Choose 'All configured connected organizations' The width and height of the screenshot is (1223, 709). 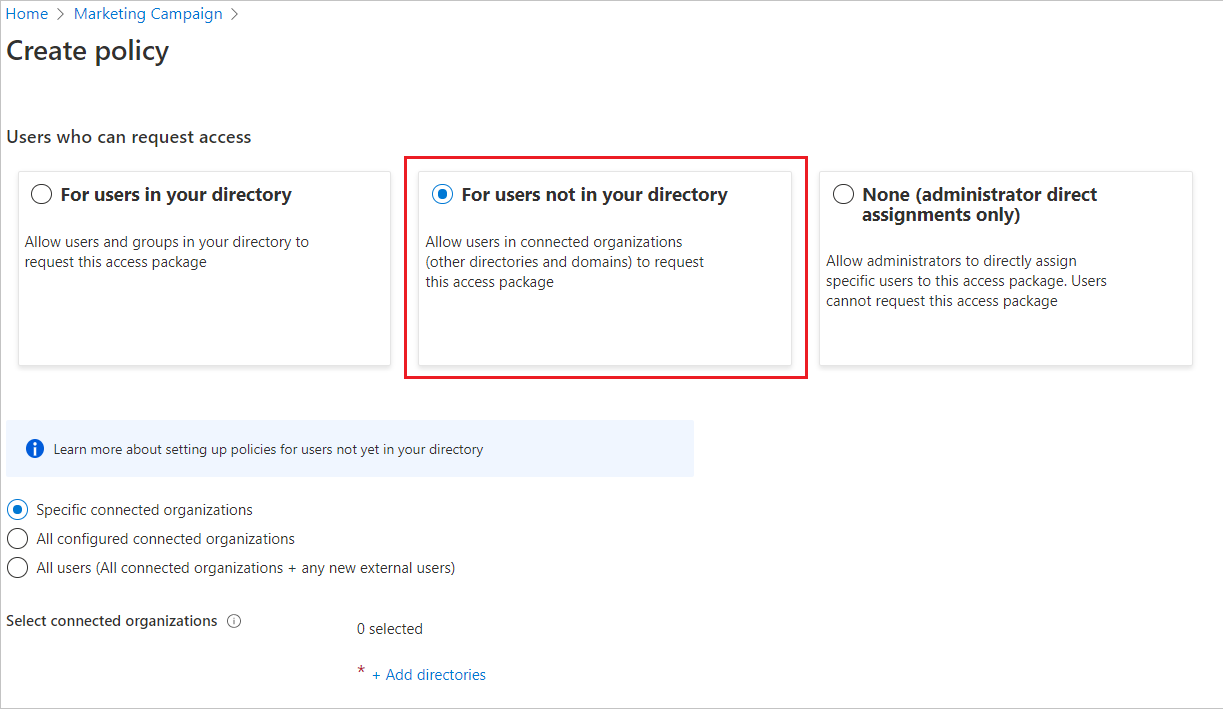pyautogui.click(x=17, y=538)
